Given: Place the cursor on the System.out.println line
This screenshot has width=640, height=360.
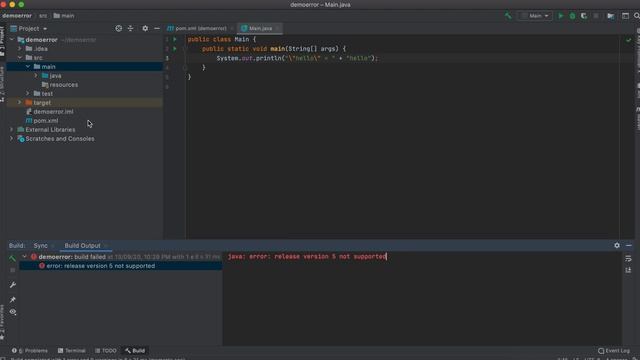Looking at the screenshot, I should [297, 58].
